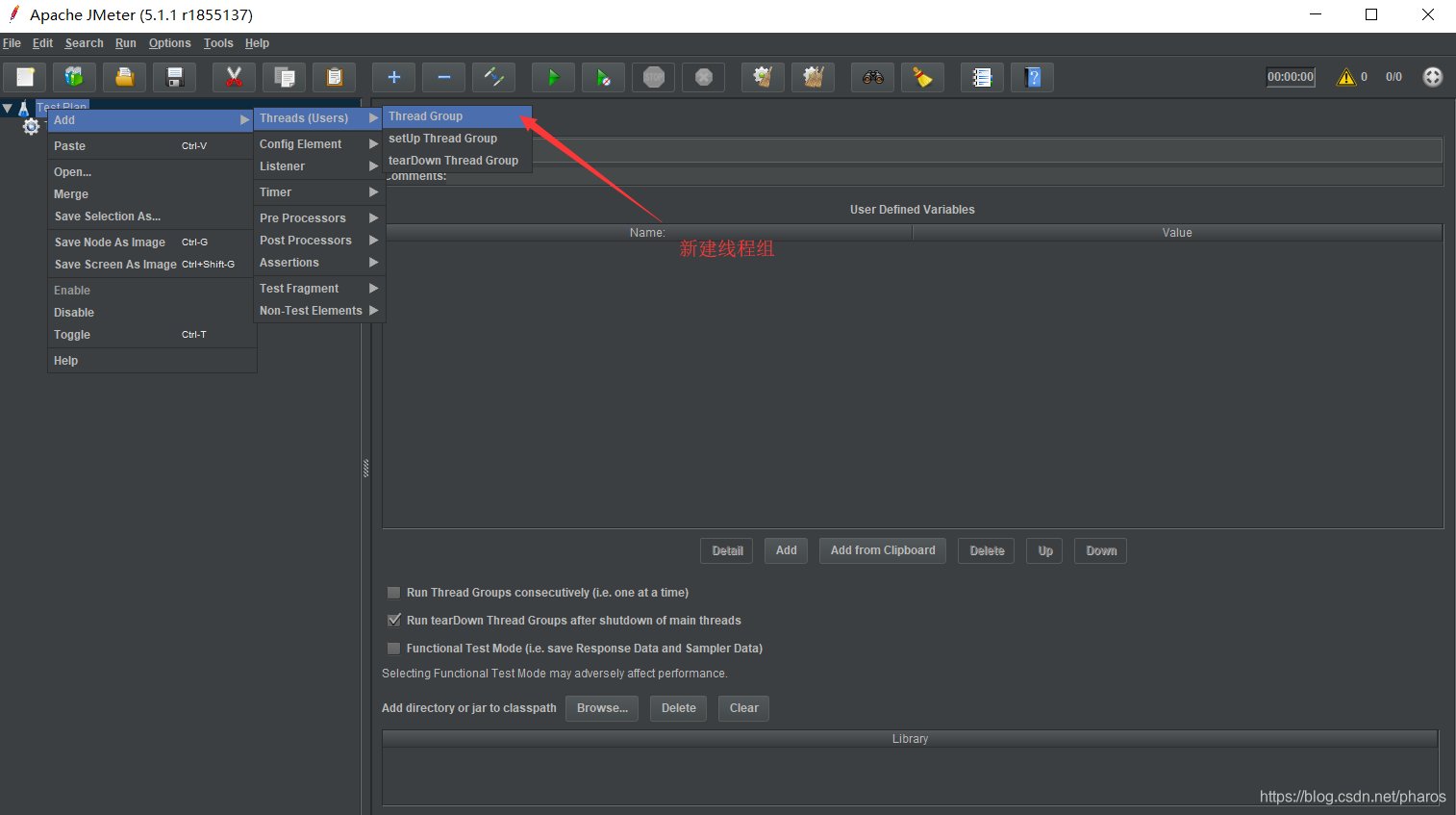Image resolution: width=1456 pixels, height=815 pixels.
Task: Choose Save Selection As in context menu
Action: (x=152, y=216)
